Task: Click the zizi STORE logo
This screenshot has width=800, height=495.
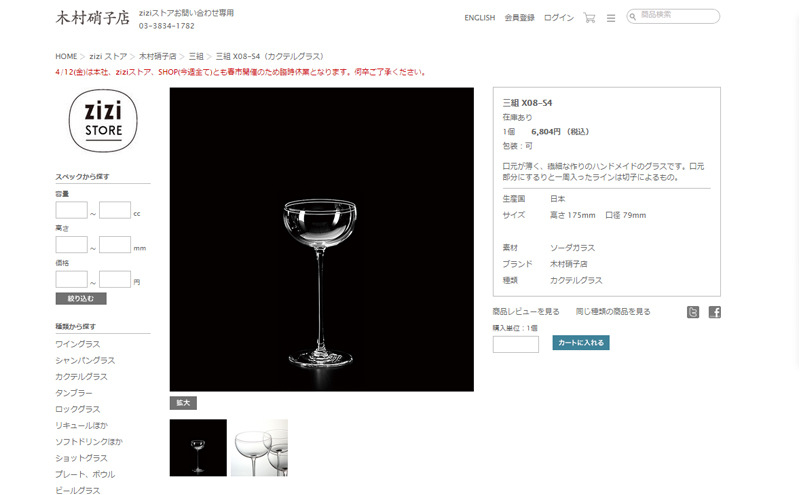Action: (103, 121)
